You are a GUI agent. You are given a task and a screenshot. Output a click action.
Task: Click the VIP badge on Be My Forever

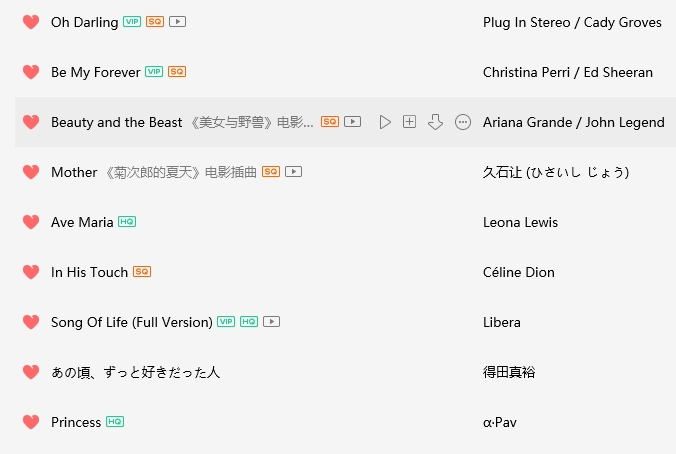[x=154, y=72]
